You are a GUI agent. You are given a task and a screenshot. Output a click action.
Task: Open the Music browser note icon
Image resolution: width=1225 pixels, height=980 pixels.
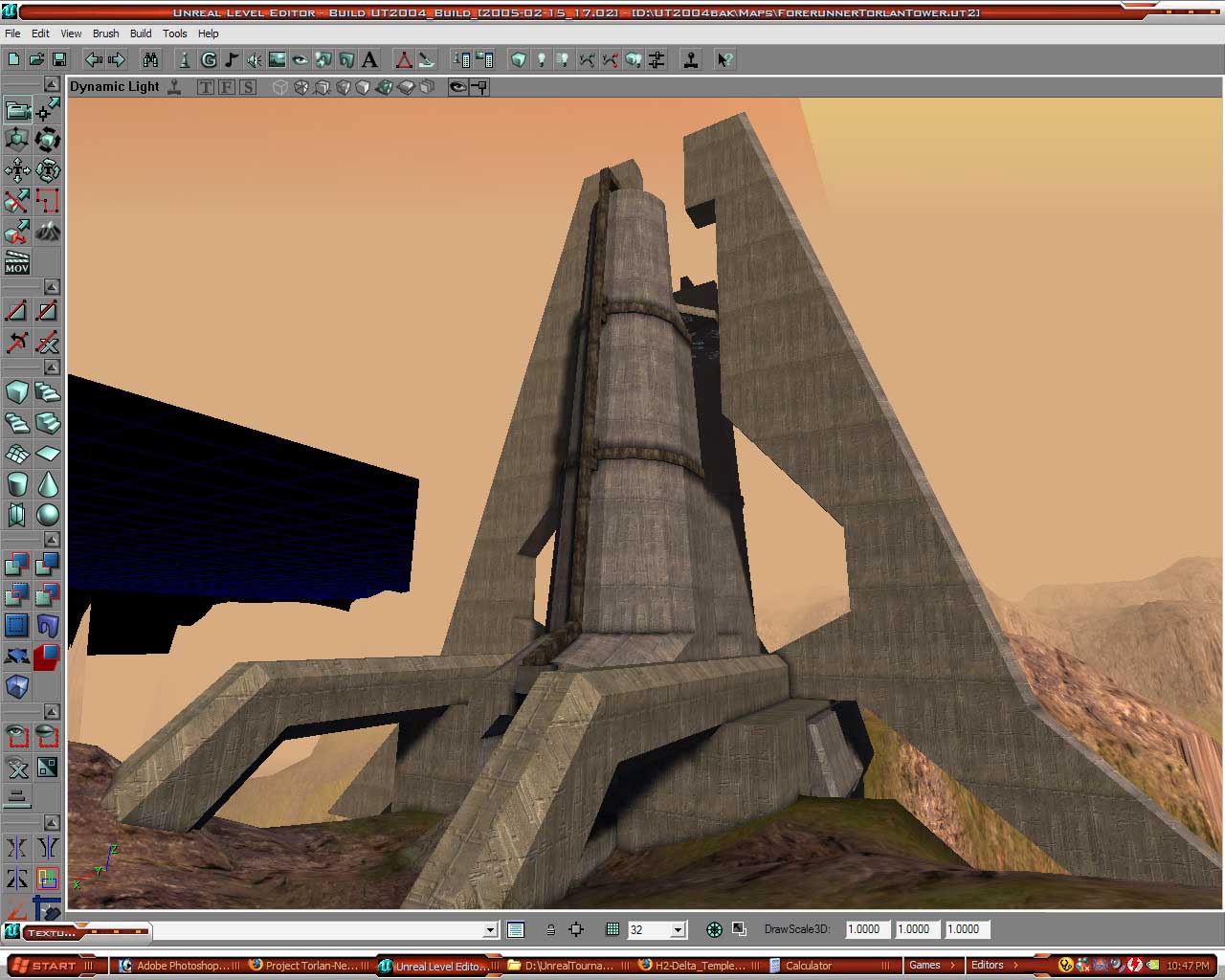232,59
